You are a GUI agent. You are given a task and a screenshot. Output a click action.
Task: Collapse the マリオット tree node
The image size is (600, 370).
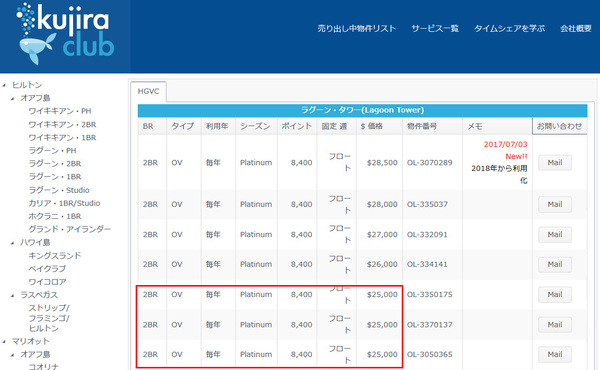click(x=4, y=341)
